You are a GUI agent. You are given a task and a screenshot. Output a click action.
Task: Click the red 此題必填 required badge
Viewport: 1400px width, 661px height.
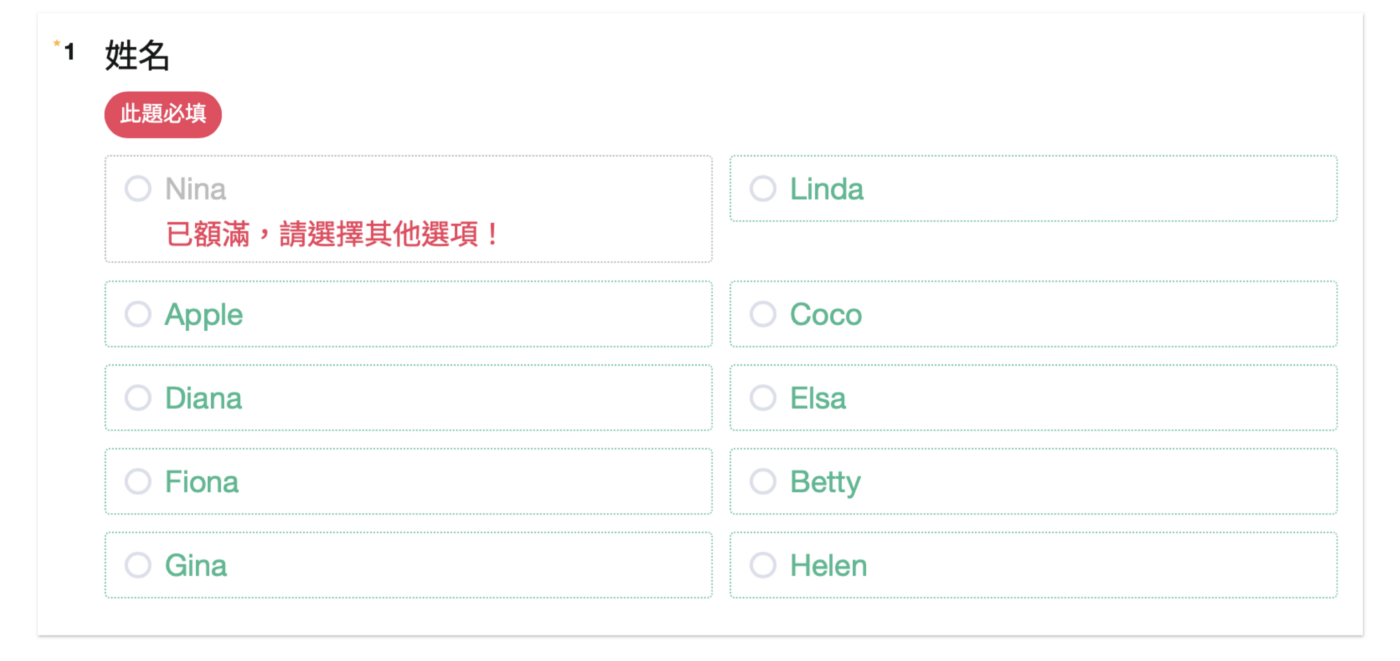(x=163, y=114)
